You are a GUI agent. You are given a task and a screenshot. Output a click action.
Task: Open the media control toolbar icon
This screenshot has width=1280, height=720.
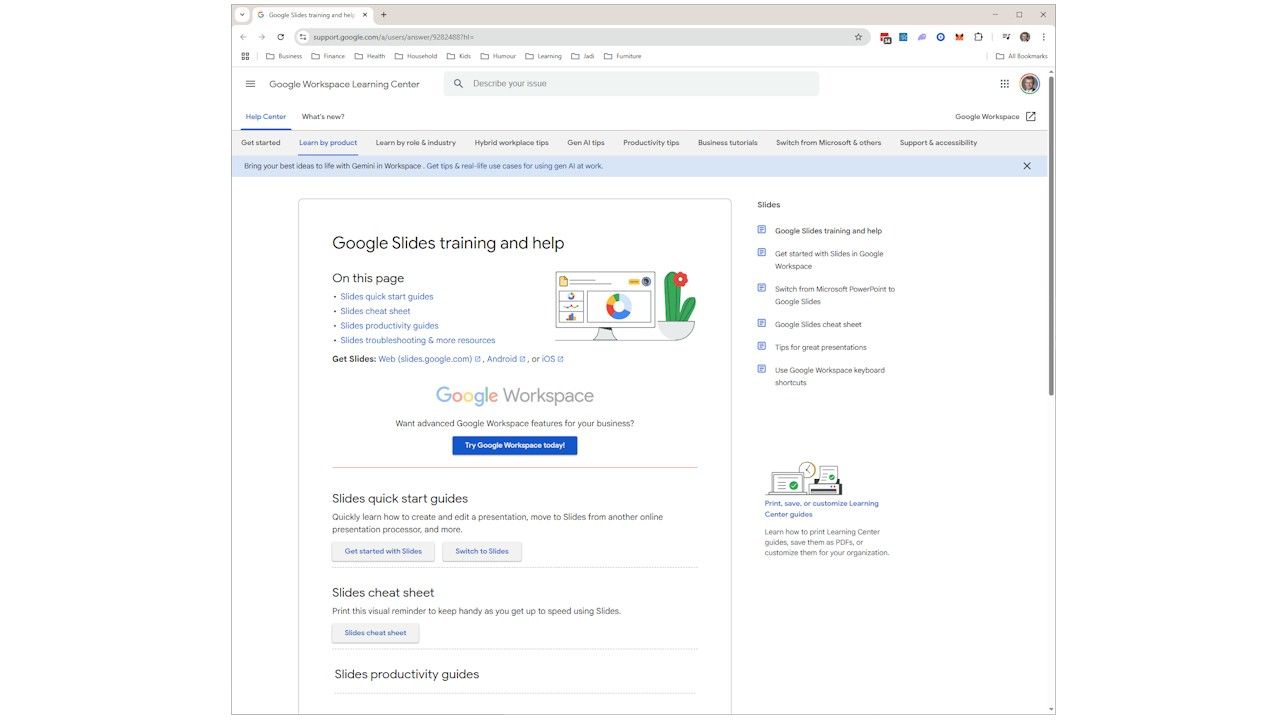1006,37
